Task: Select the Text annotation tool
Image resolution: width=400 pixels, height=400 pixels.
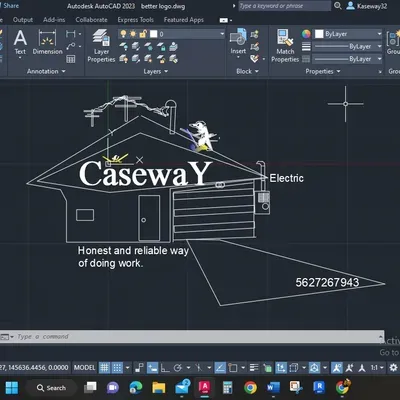Action: coord(20,42)
